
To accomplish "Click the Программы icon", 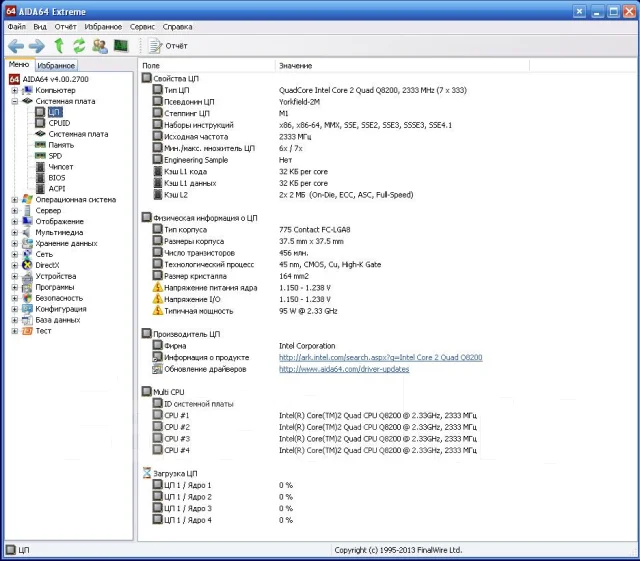I will click(x=27, y=287).
